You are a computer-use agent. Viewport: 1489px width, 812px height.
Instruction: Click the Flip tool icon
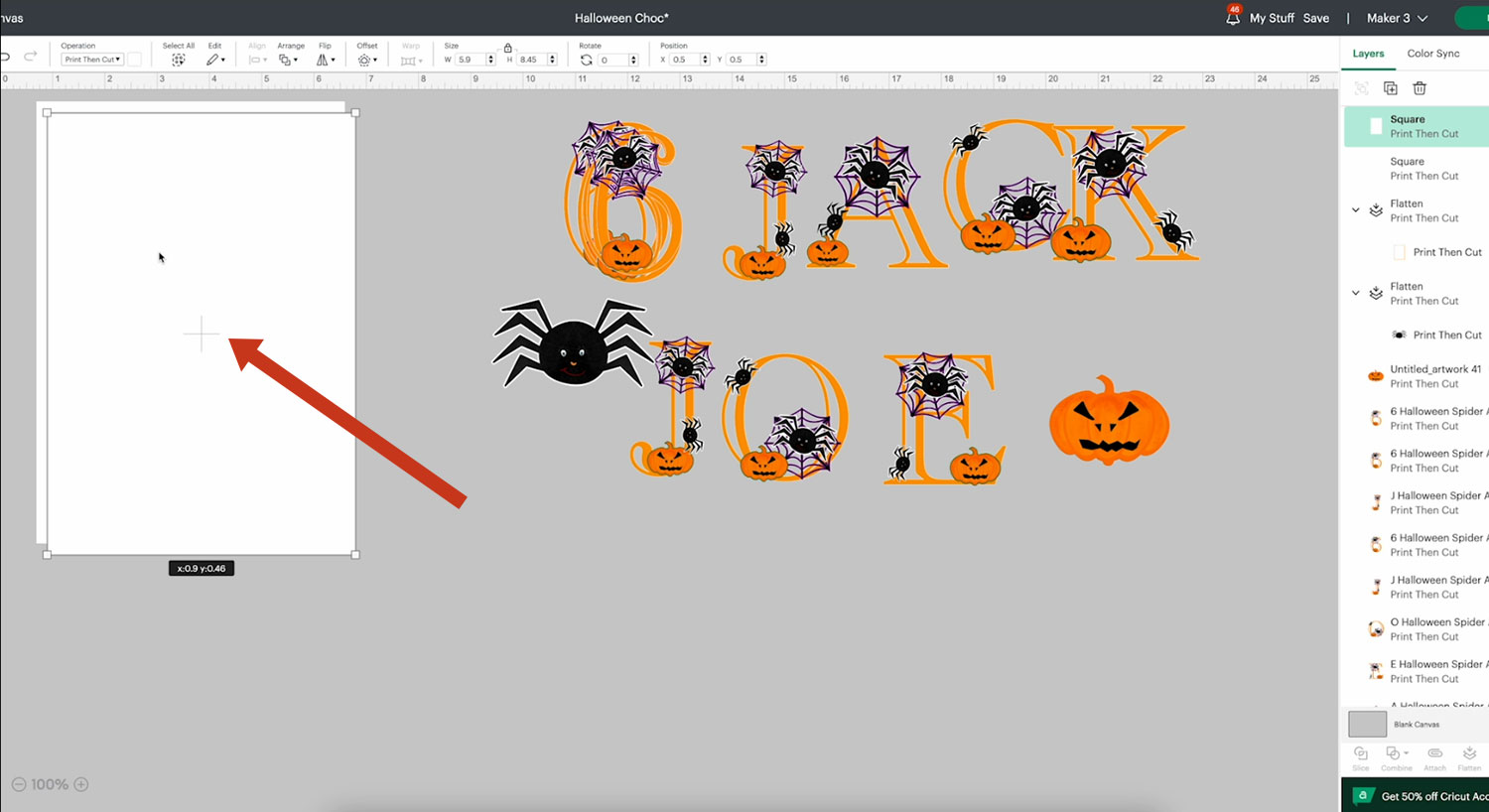pyautogui.click(x=324, y=60)
